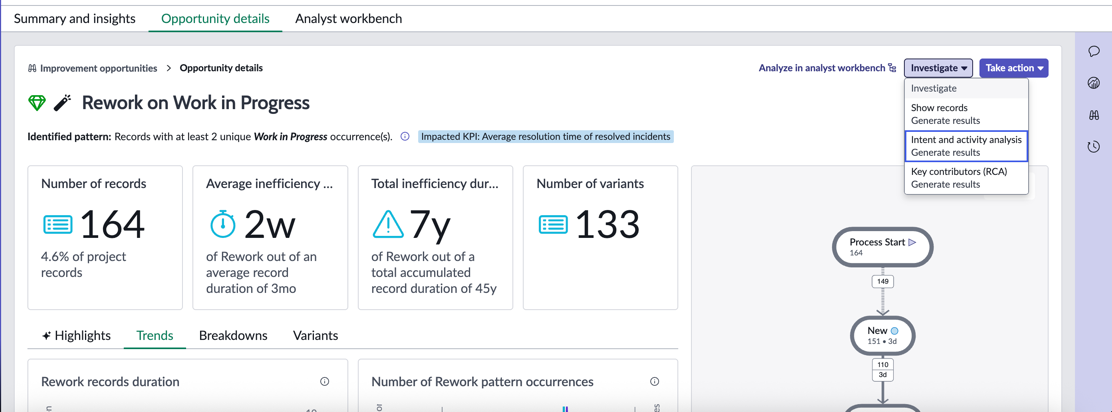
Task: Select the Process Start node
Action: click(882, 247)
